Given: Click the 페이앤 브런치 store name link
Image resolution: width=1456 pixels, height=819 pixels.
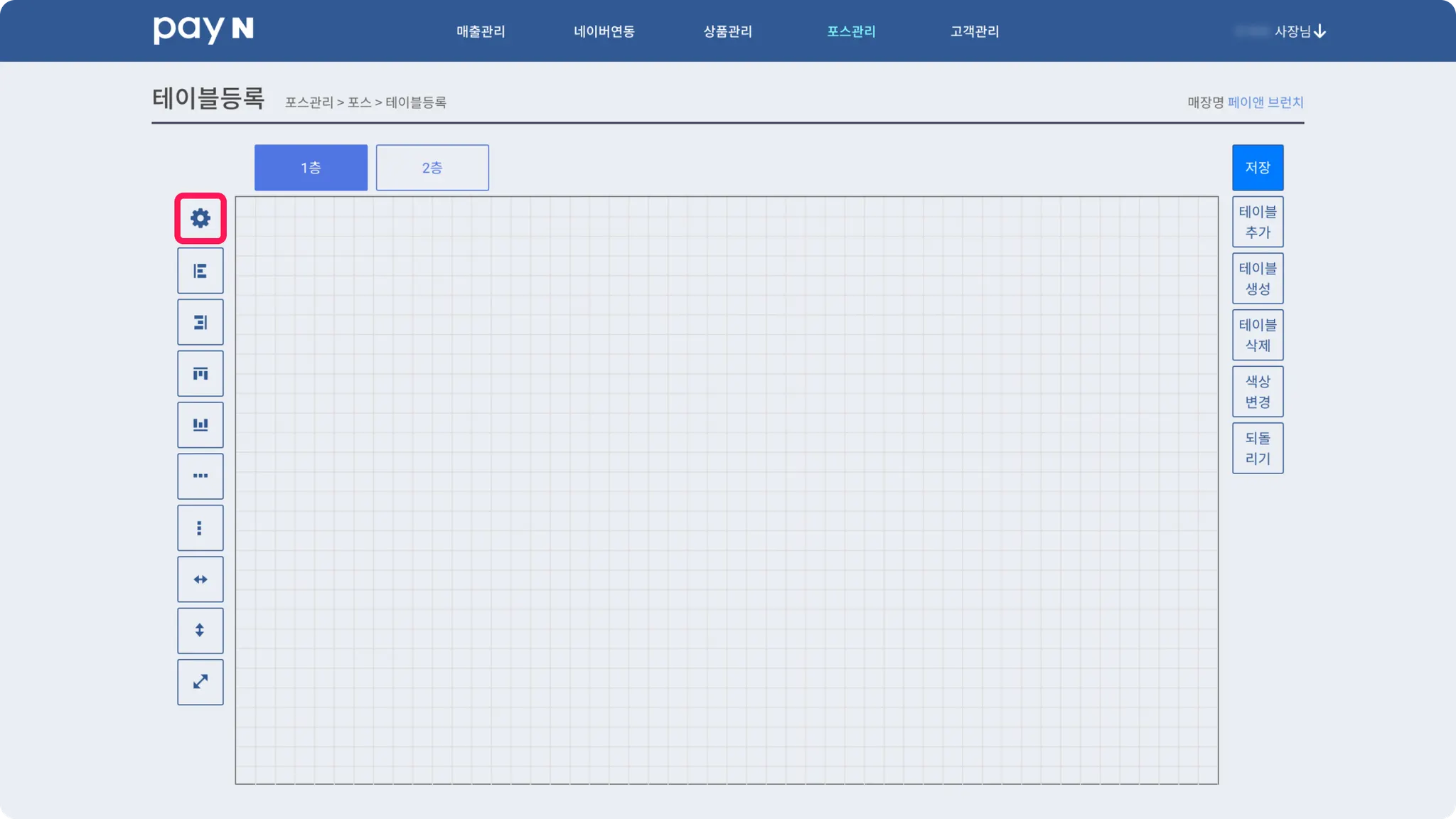Looking at the screenshot, I should click(1265, 102).
